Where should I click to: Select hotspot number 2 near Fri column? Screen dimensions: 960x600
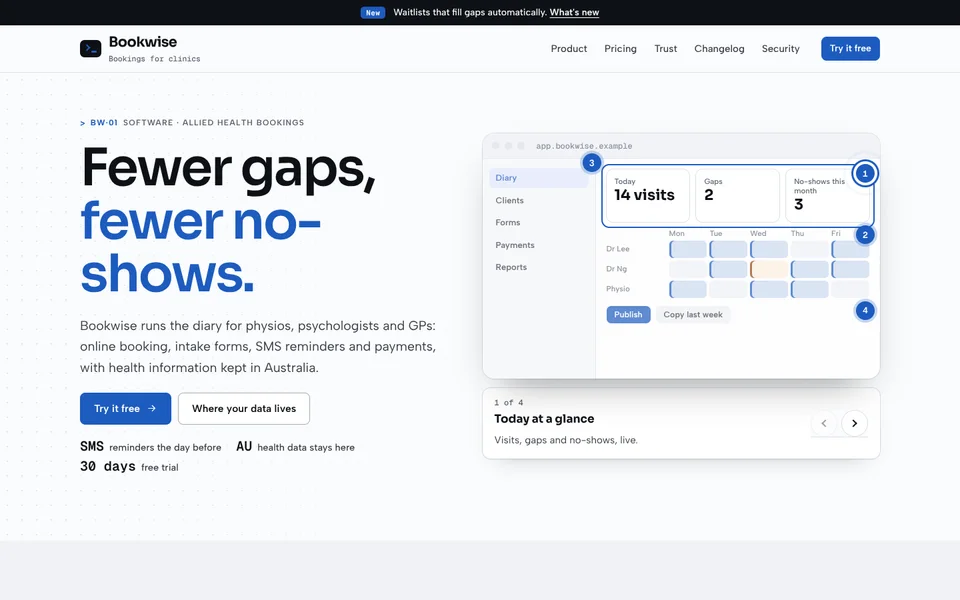tap(864, 234)
